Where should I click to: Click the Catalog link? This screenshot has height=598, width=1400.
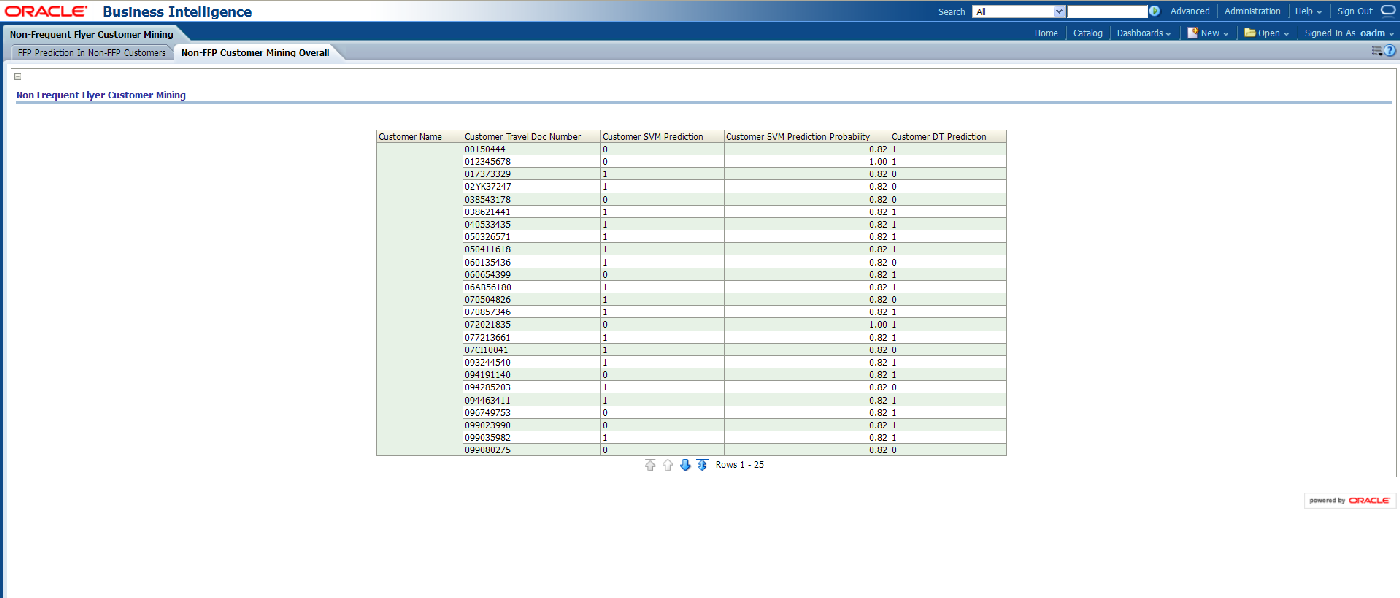click(x=1087, y=33)
